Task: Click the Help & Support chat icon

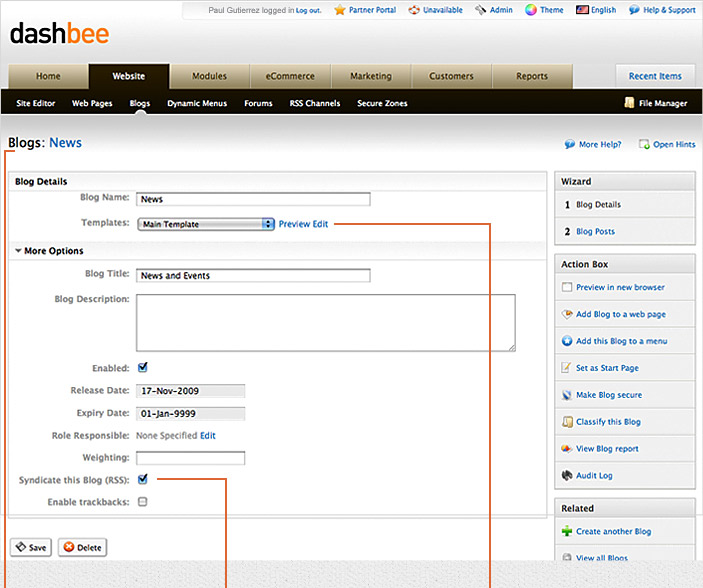Action: (x=634, y=10)
